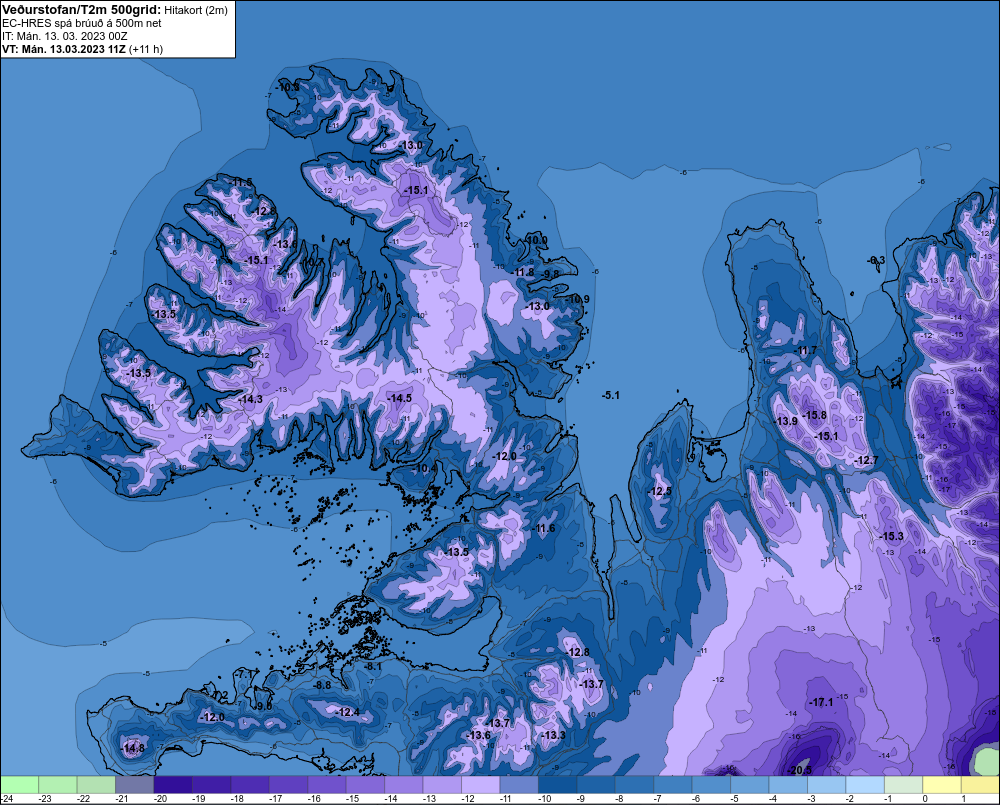The image size is (1000, 805).
Task: Pick the -13 lavender legend swatch
Action: click(x=442, y=784)
